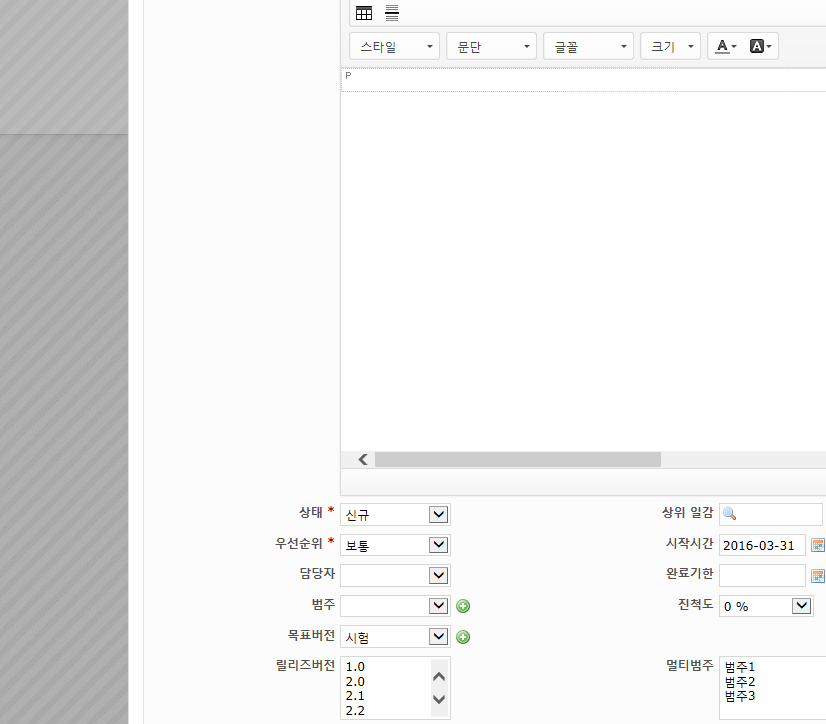826x724 pixels.
Task: Click up arrow in 릴리즈버전 list
Action: 439,676
